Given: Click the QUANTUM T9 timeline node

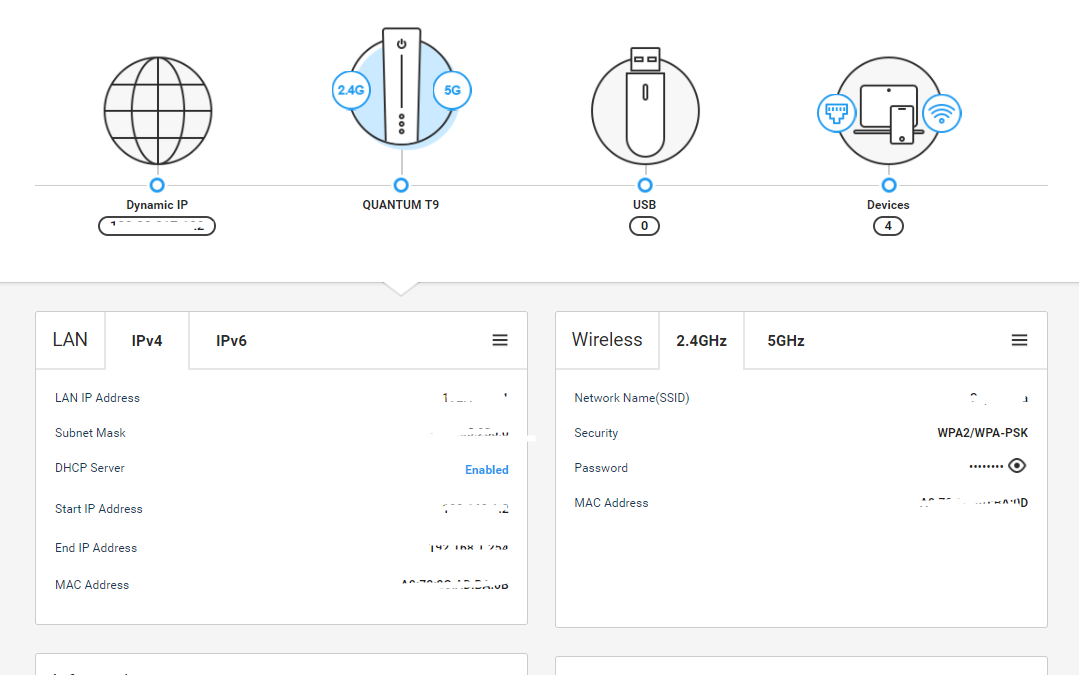Looking at the screenshot, I should 401,185.
